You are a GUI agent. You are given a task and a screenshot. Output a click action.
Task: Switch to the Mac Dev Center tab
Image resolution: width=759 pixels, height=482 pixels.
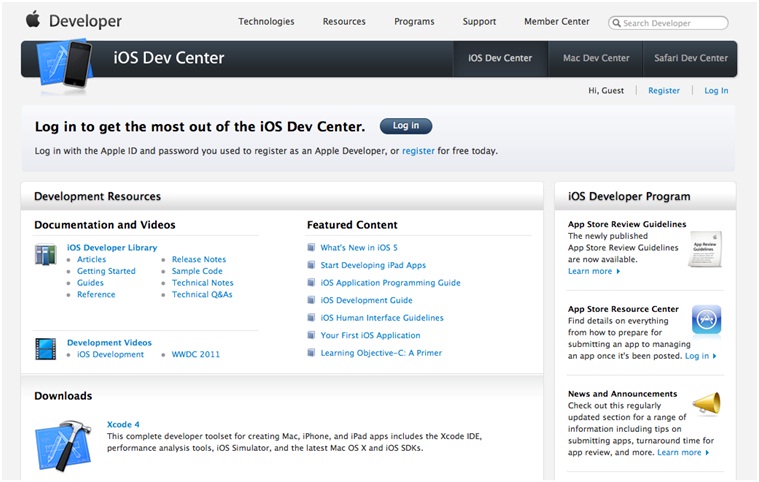pos(596,58)
